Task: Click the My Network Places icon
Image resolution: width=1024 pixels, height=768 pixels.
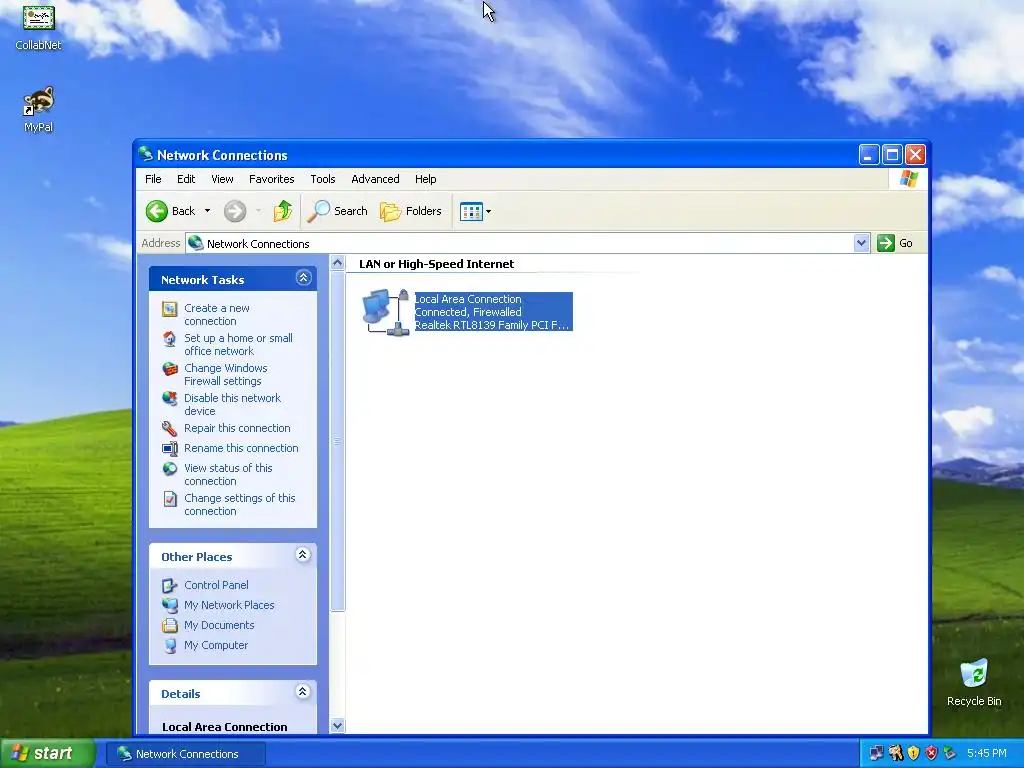Action: (170, 605)
